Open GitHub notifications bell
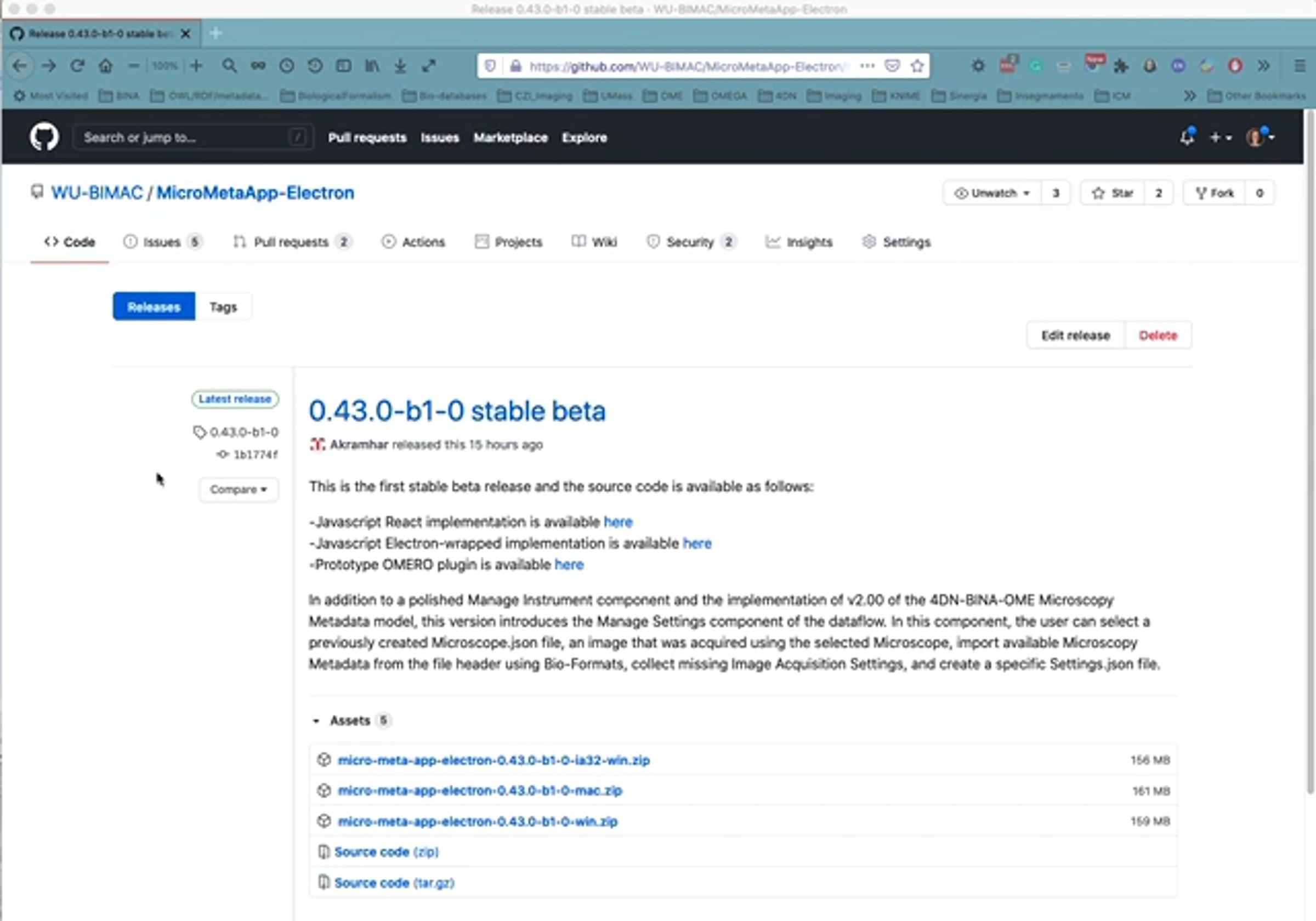Image resolution: width=1316 pixels, height=921 pixels. [1187, 137]
